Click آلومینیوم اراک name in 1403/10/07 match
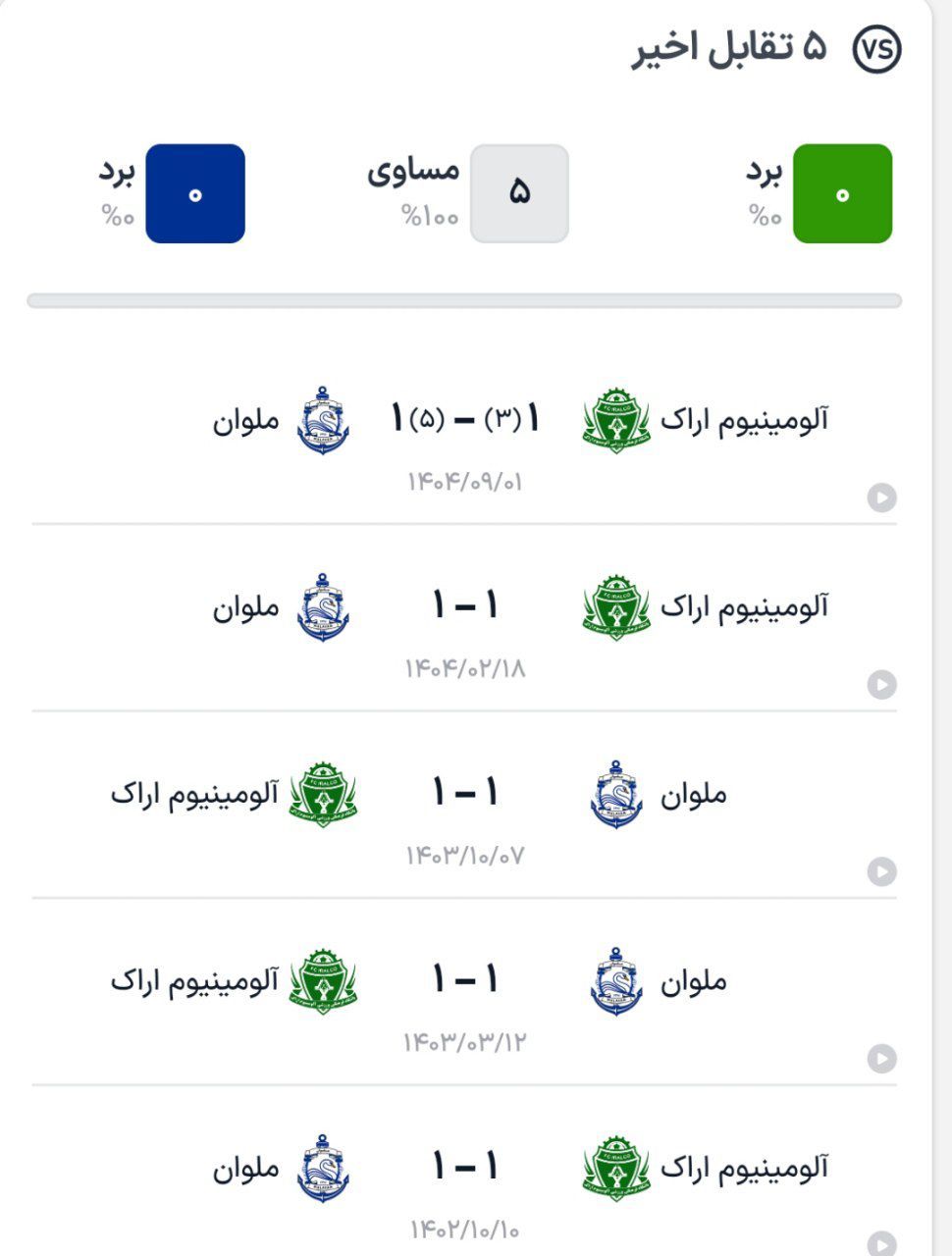The width and height of the screenshot is (952, 1256). [194, 793]
